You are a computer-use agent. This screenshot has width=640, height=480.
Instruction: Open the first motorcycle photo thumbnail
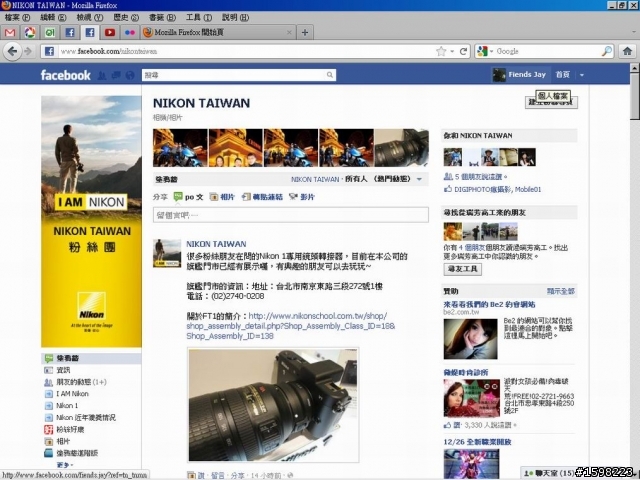pyautogui.click(x=180, y=148)
